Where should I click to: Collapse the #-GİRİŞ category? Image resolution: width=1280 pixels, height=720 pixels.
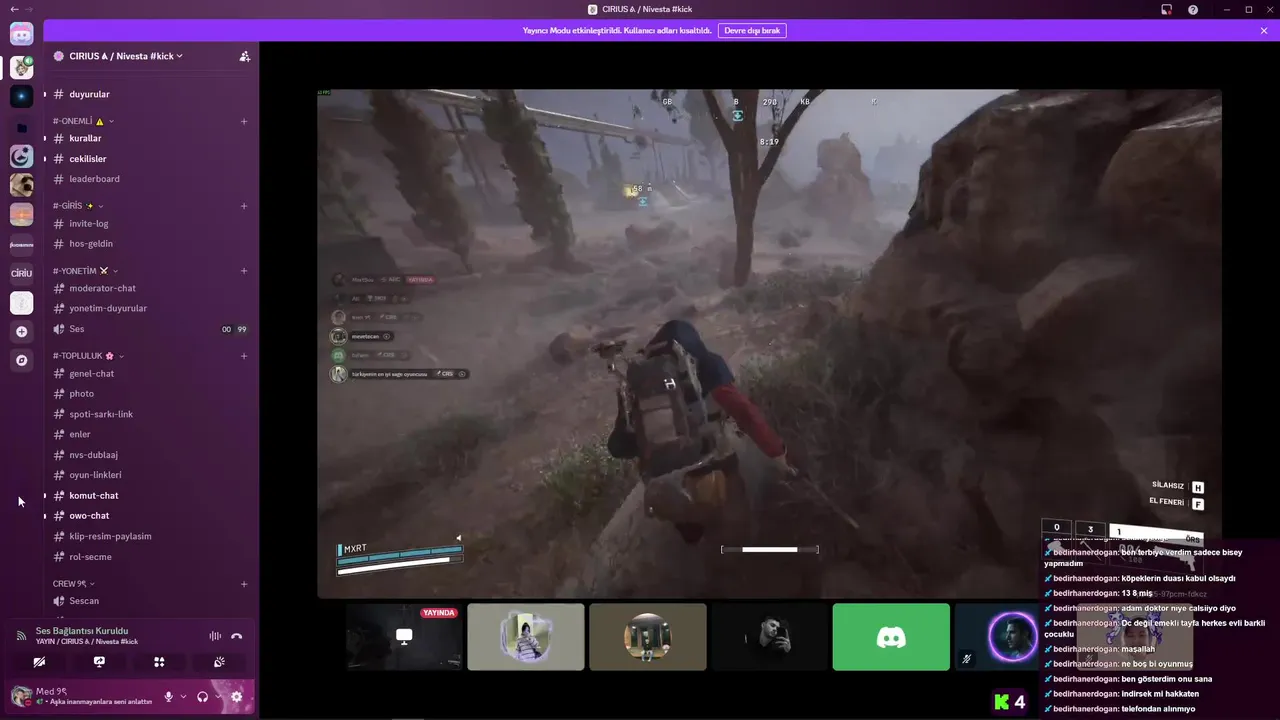pos(78,206)
